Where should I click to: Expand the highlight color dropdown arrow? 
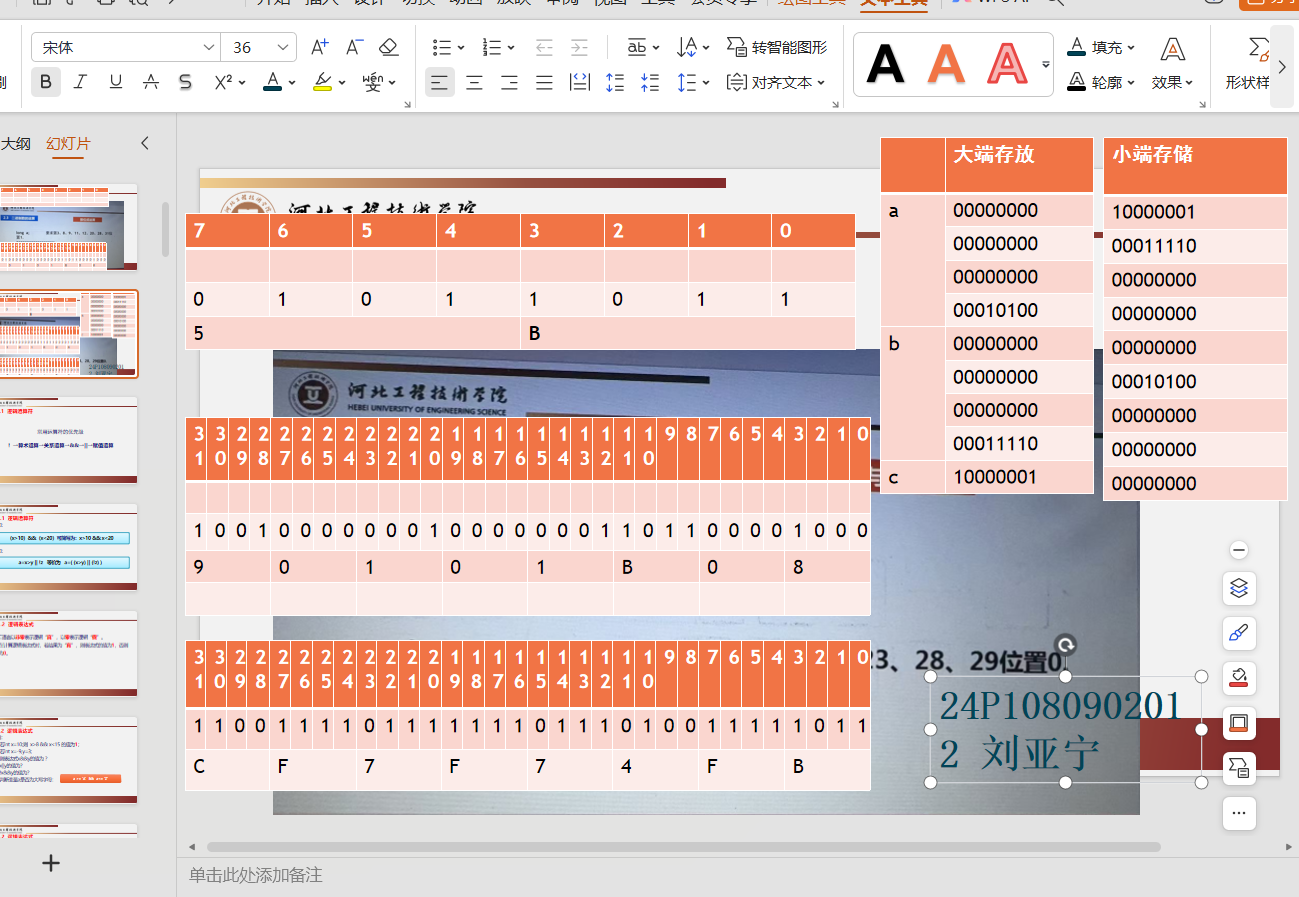pyautogui.click(x=342, y=83)
